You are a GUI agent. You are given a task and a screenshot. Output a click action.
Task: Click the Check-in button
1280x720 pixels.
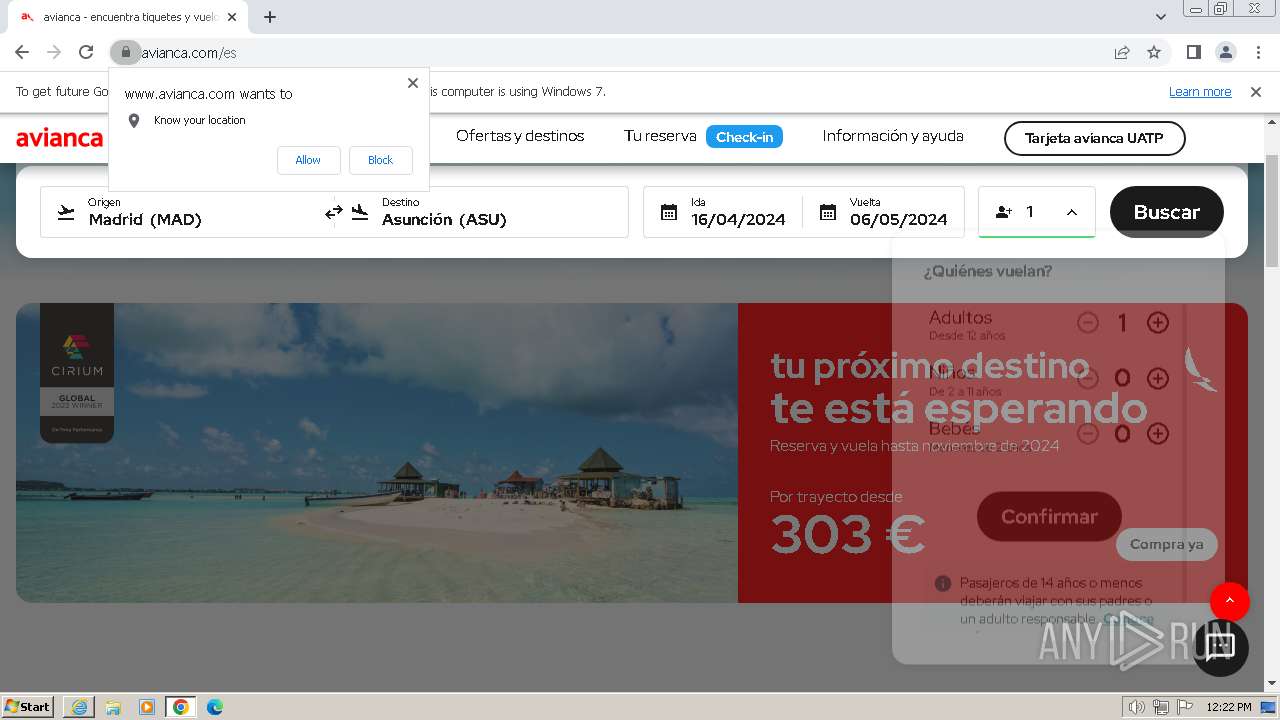pos(744,137)
